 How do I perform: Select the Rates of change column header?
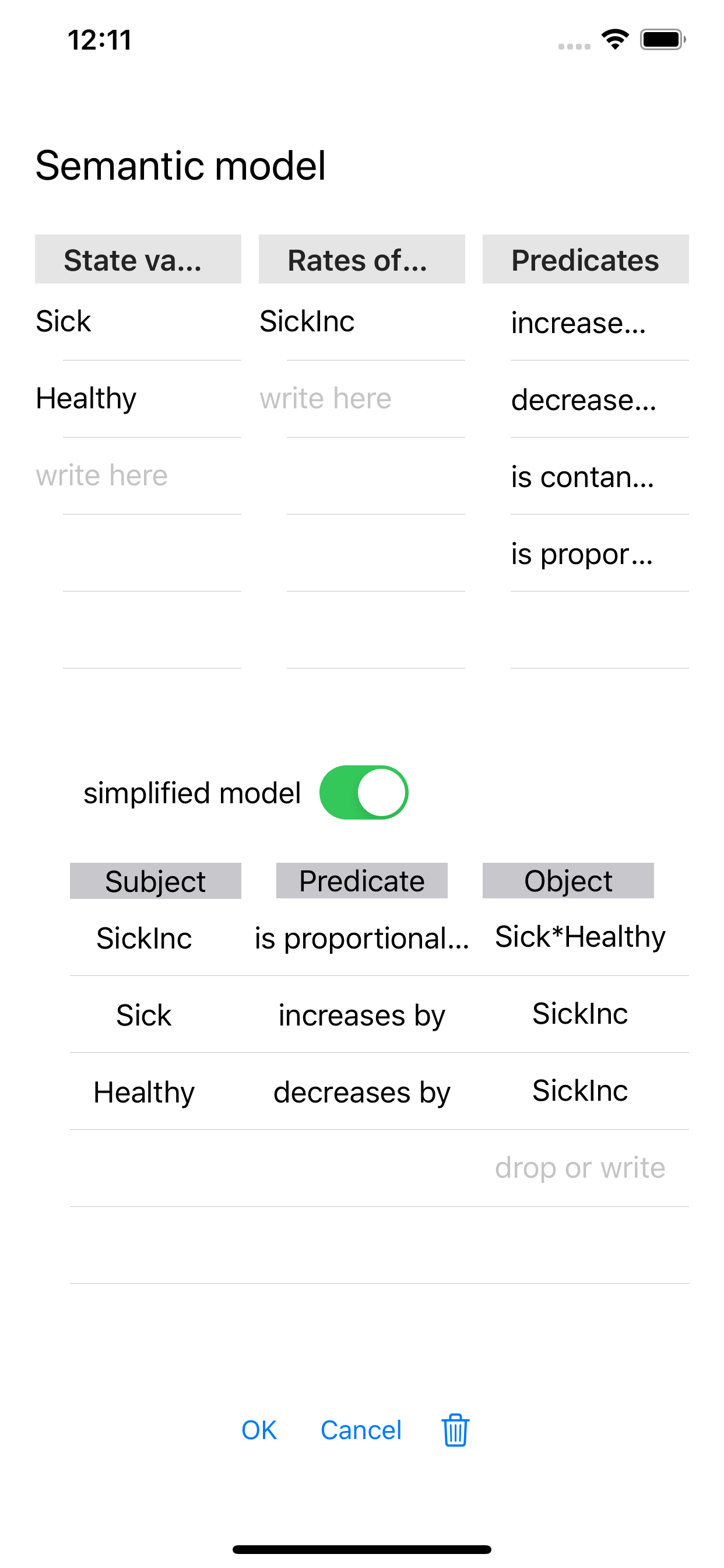pyautogui.click(x=361, y=260)
